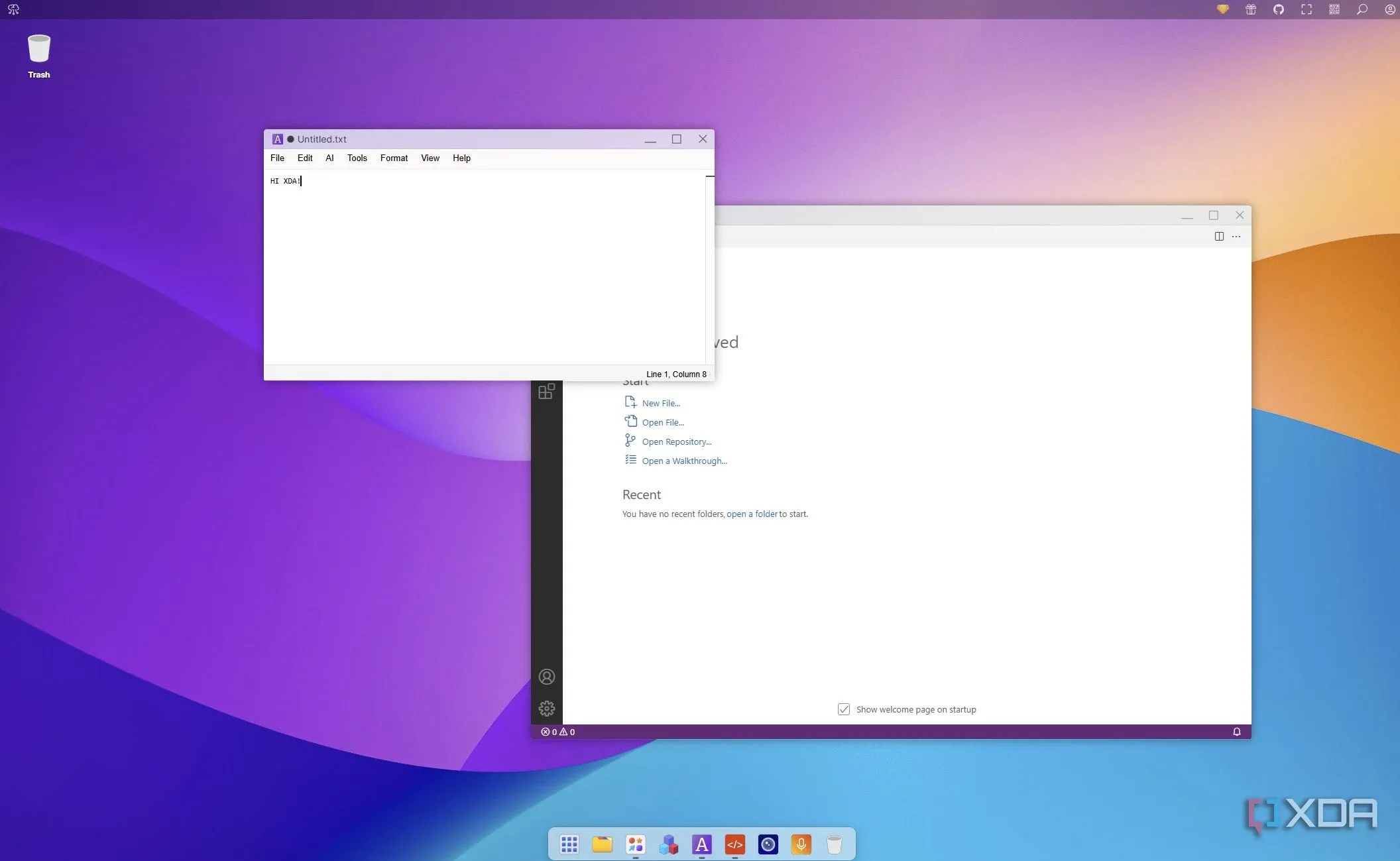This screenshot has height=861, width=1400.
Task: Split the editor with the layout icon
Action: 1218,237
